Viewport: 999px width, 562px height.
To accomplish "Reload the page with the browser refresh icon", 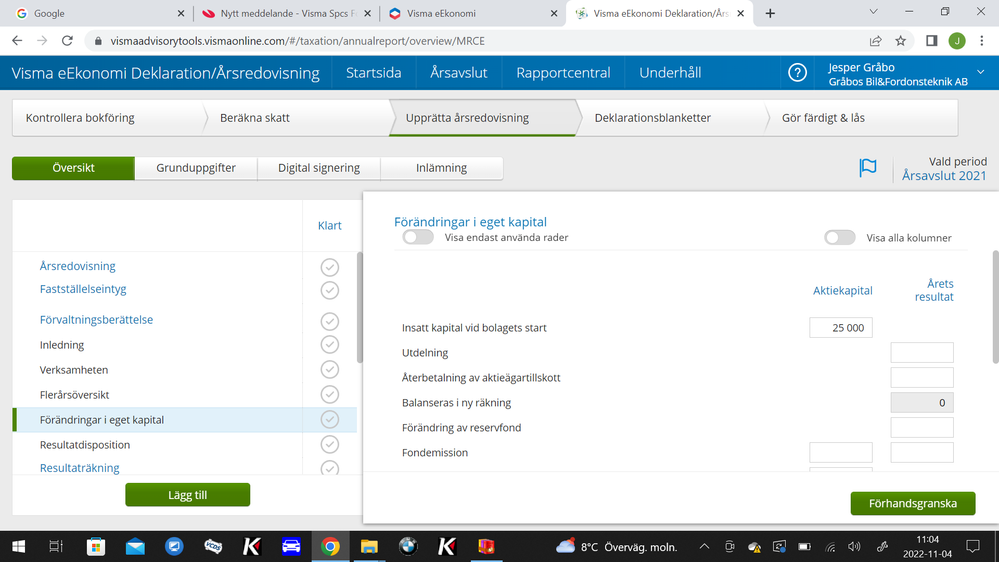I will 67,41.
